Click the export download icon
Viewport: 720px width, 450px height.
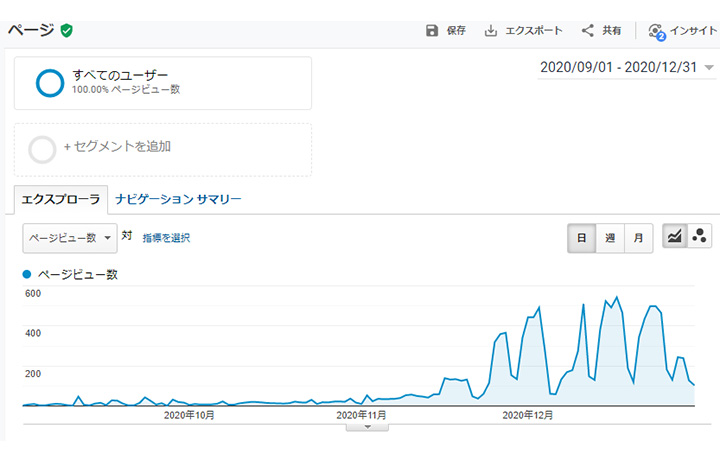click(x=491, y=31)
